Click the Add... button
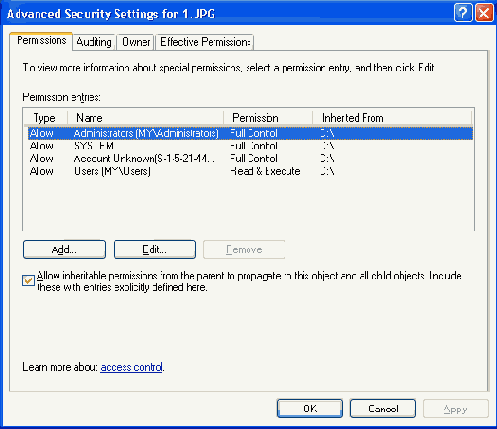 coord(64,250)
